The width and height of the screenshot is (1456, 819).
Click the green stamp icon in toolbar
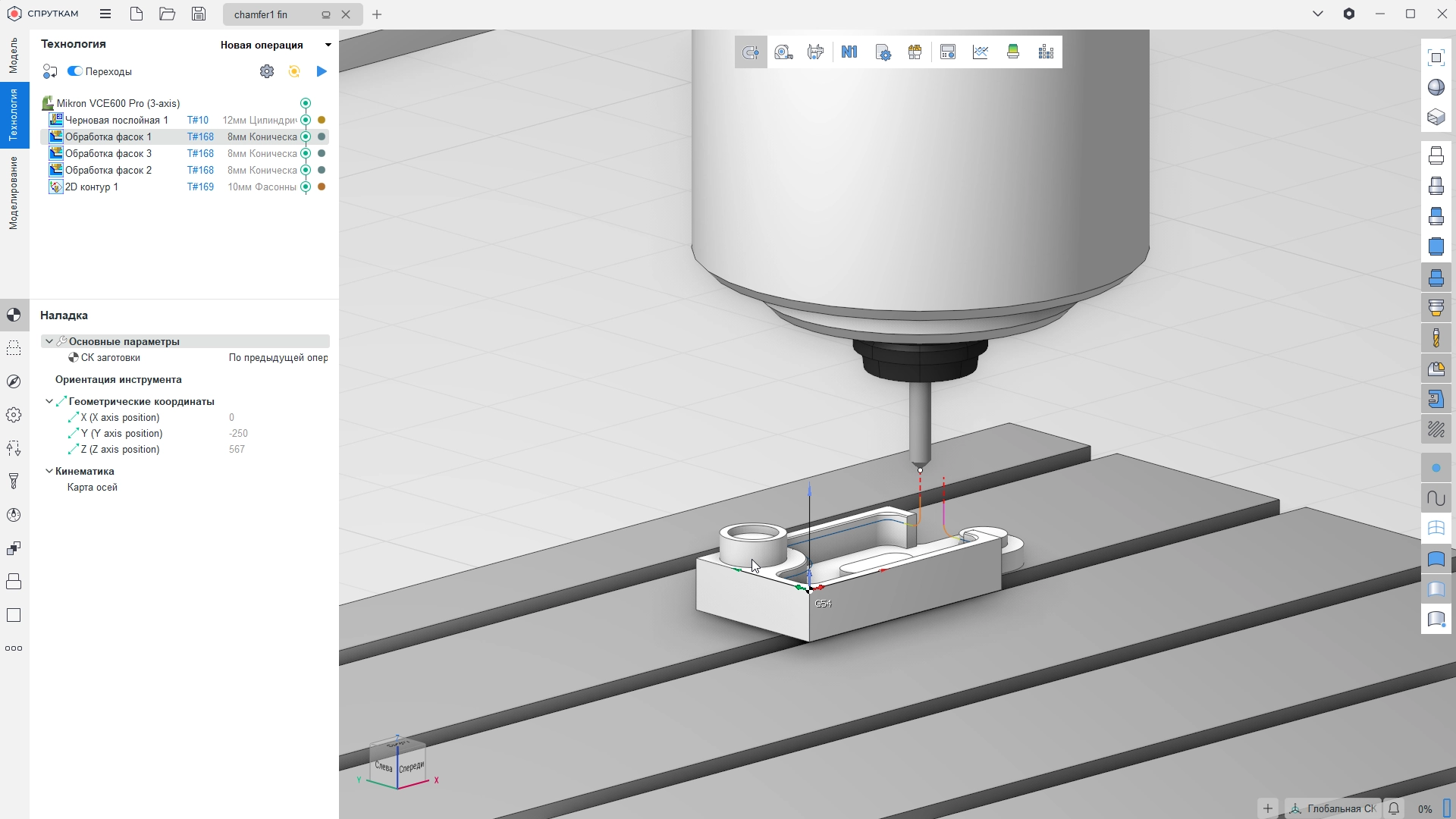click(x=1013, y=52)
